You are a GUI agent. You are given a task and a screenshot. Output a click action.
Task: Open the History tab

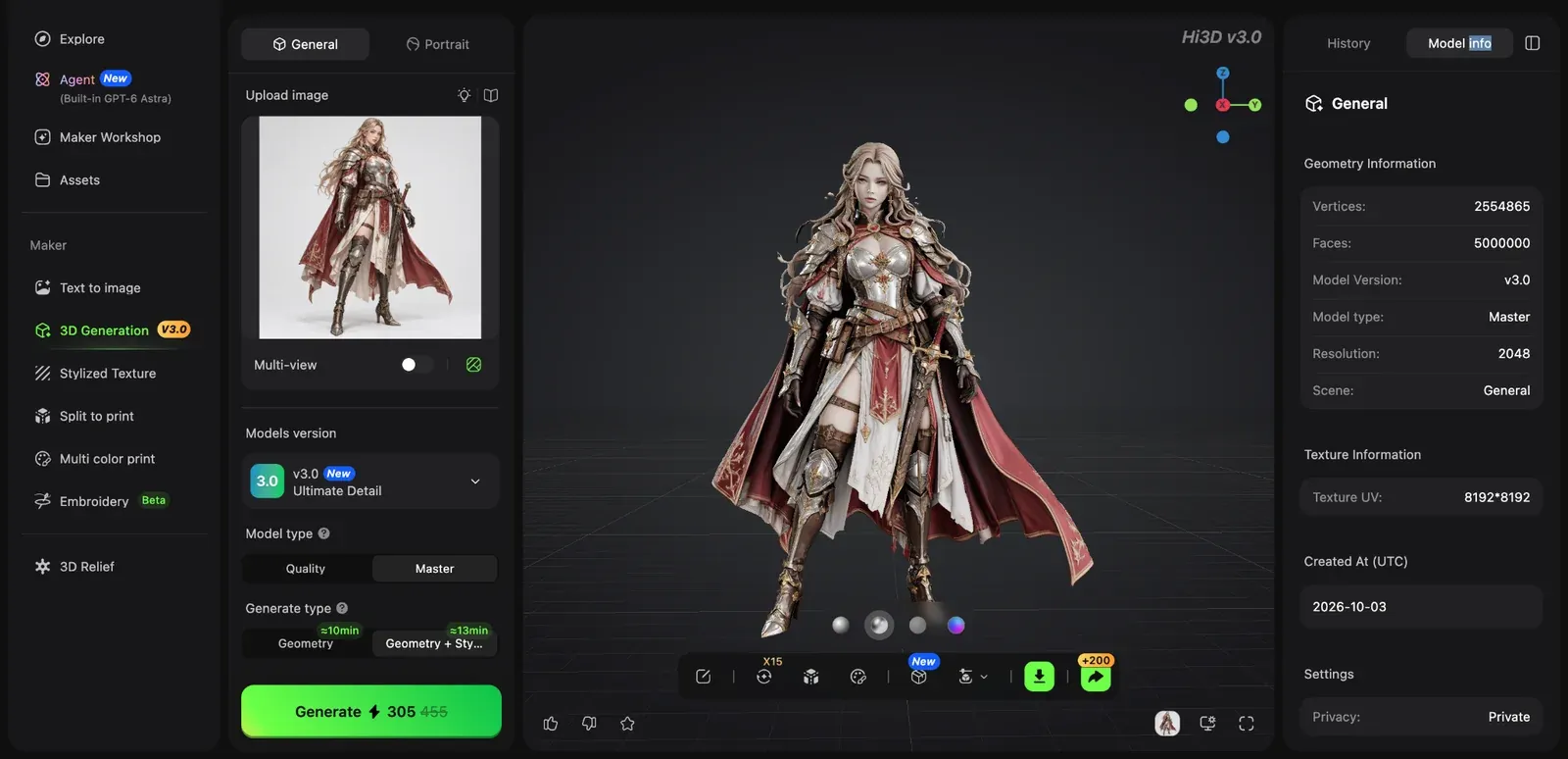point(1348,43)
